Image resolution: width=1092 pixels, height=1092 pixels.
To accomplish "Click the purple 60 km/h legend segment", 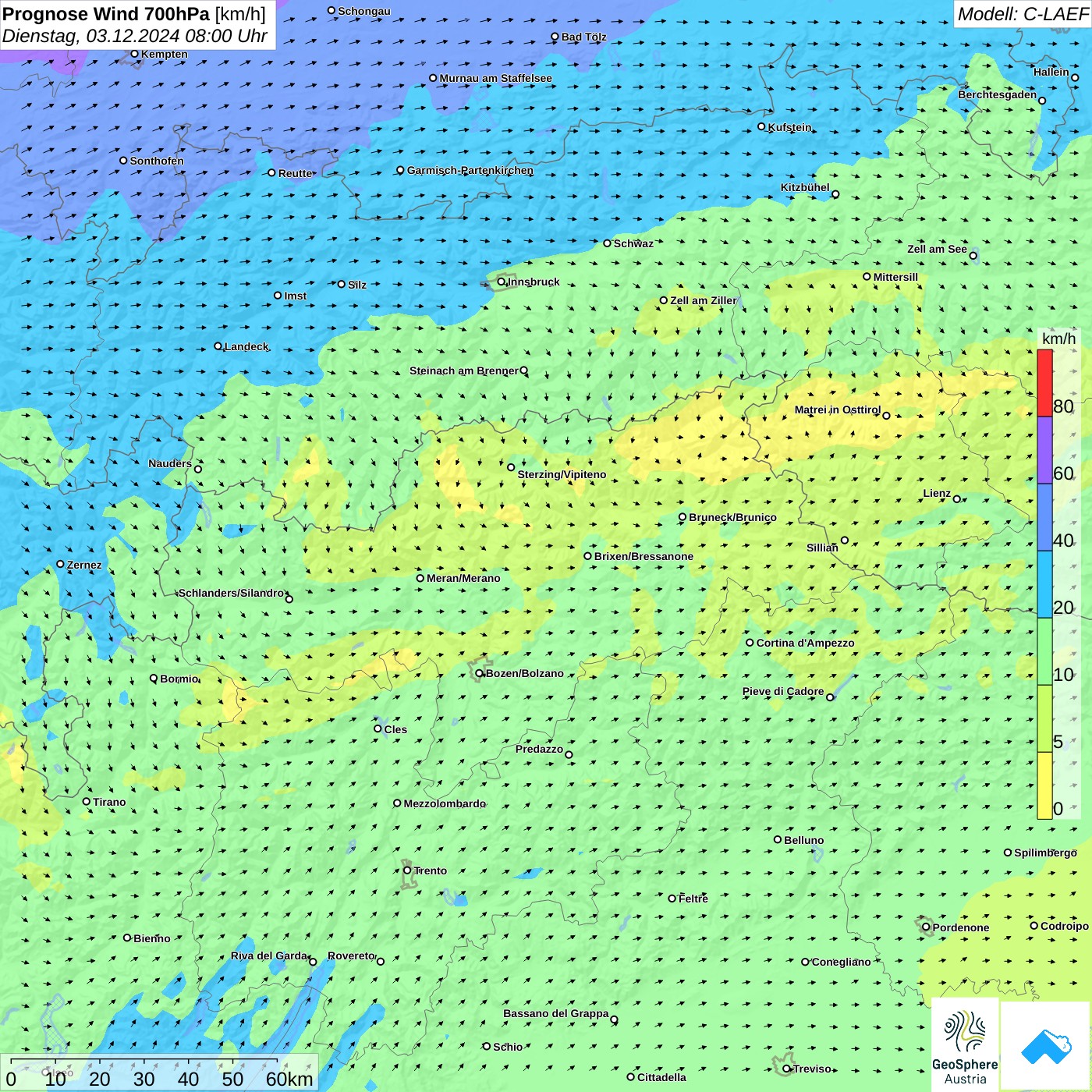I will (x=1044, y=450).
